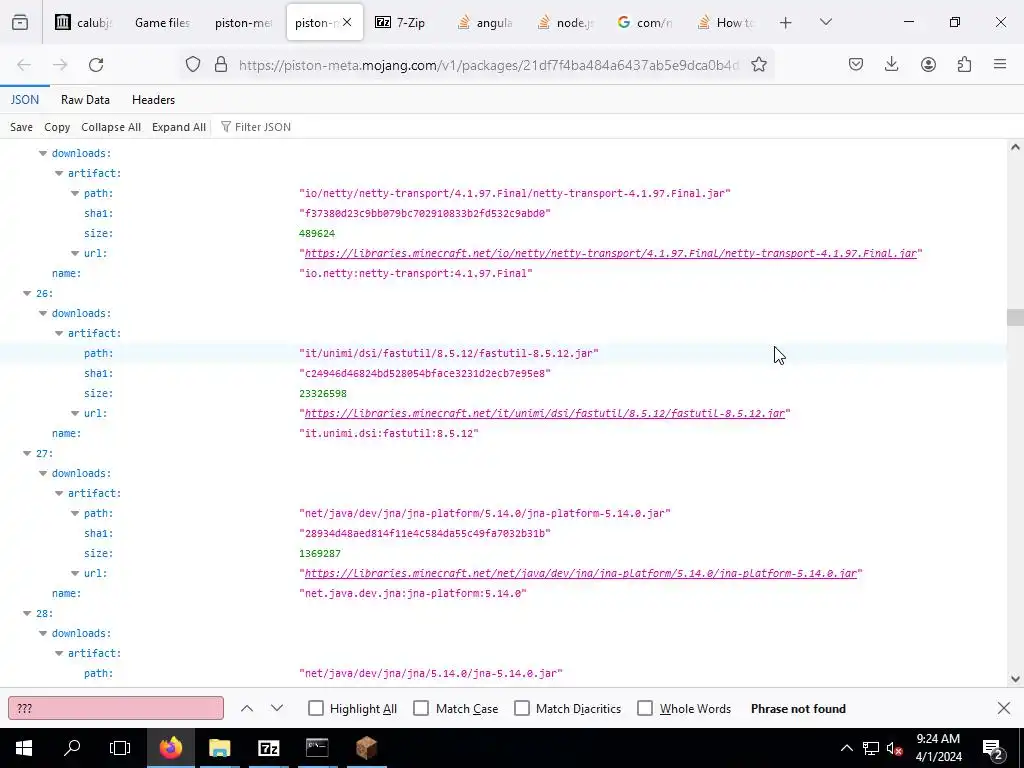Click the vertical scrollbar thumb
Image resolution: width=1024 pixels, height=768 pixels.
[1015, 317]
